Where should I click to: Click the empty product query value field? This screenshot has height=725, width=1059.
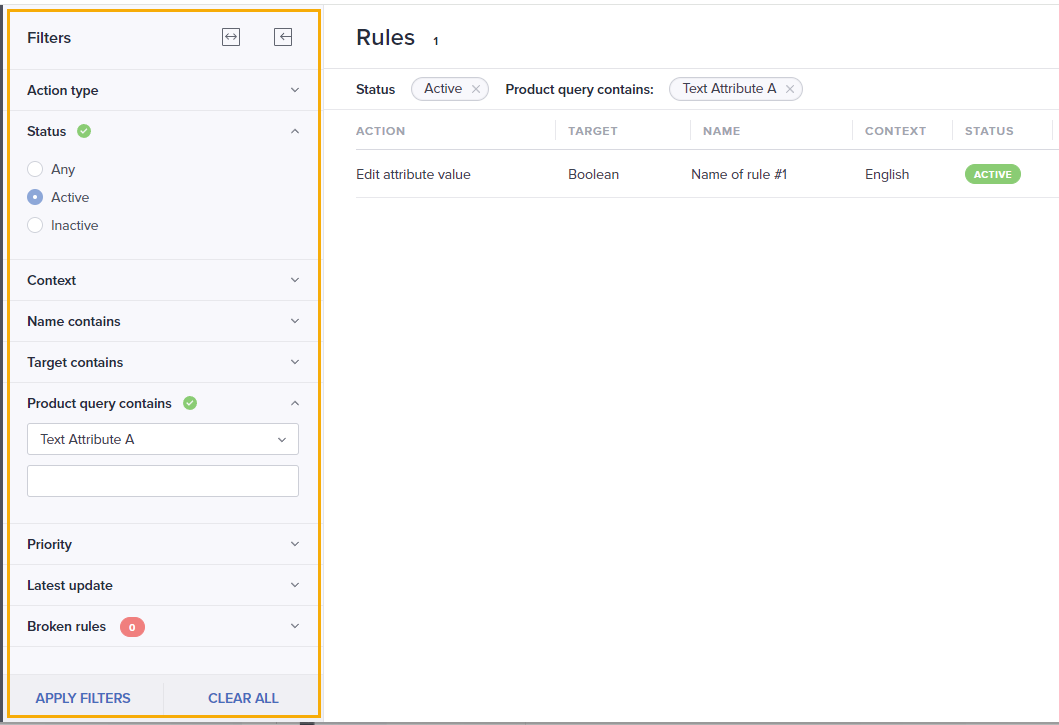click(163, 480)
